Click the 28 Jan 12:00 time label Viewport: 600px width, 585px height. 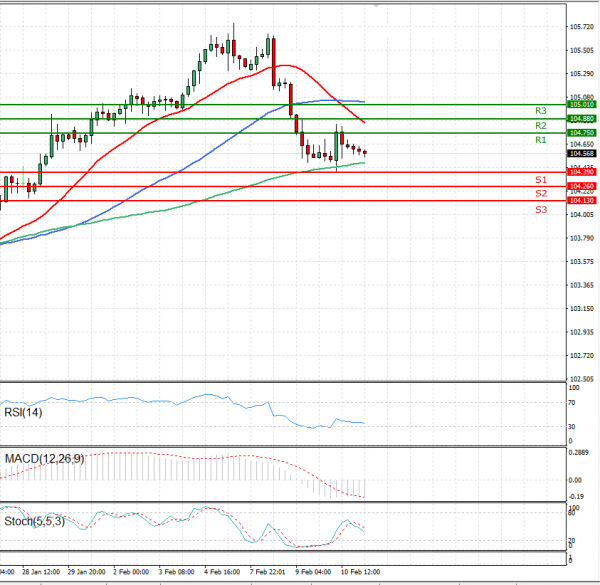[x=41, y=572]
